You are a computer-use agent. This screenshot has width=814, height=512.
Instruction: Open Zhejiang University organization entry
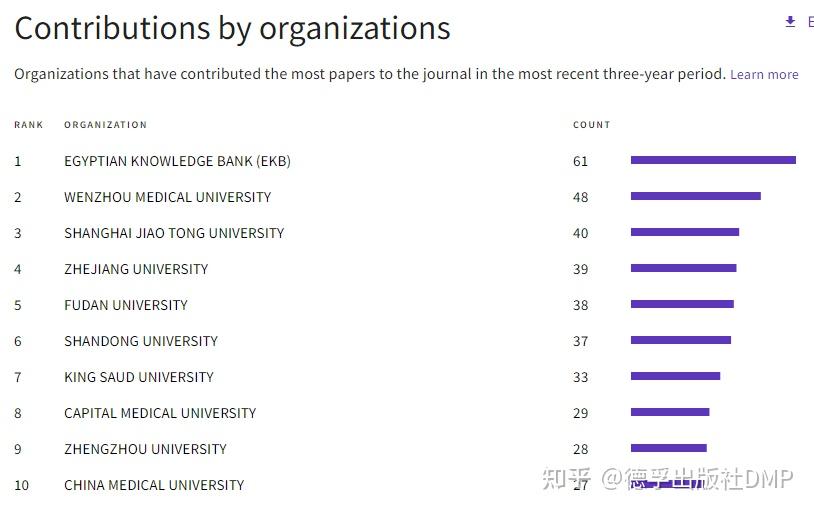(136, 269)
